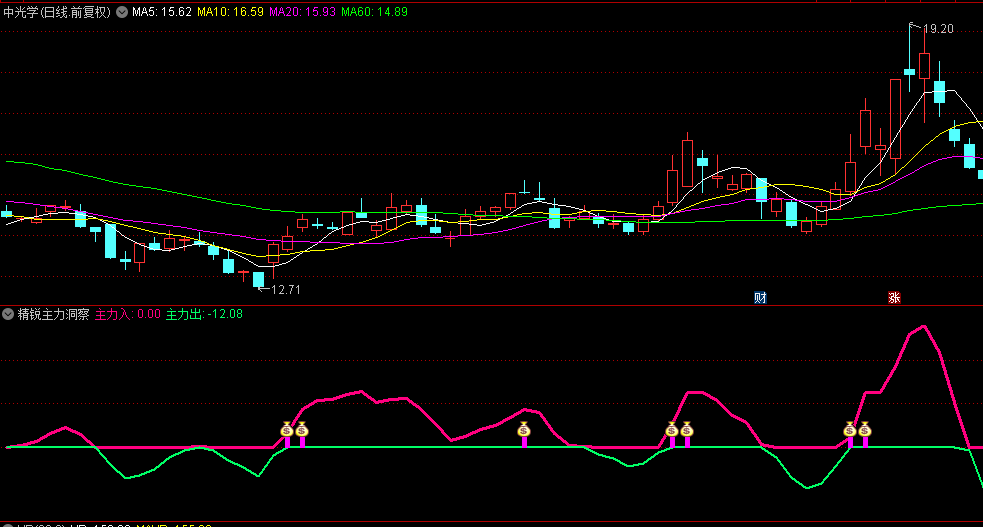Click the second money bag signal icon

pyautogui.click(x=302, y=430)
